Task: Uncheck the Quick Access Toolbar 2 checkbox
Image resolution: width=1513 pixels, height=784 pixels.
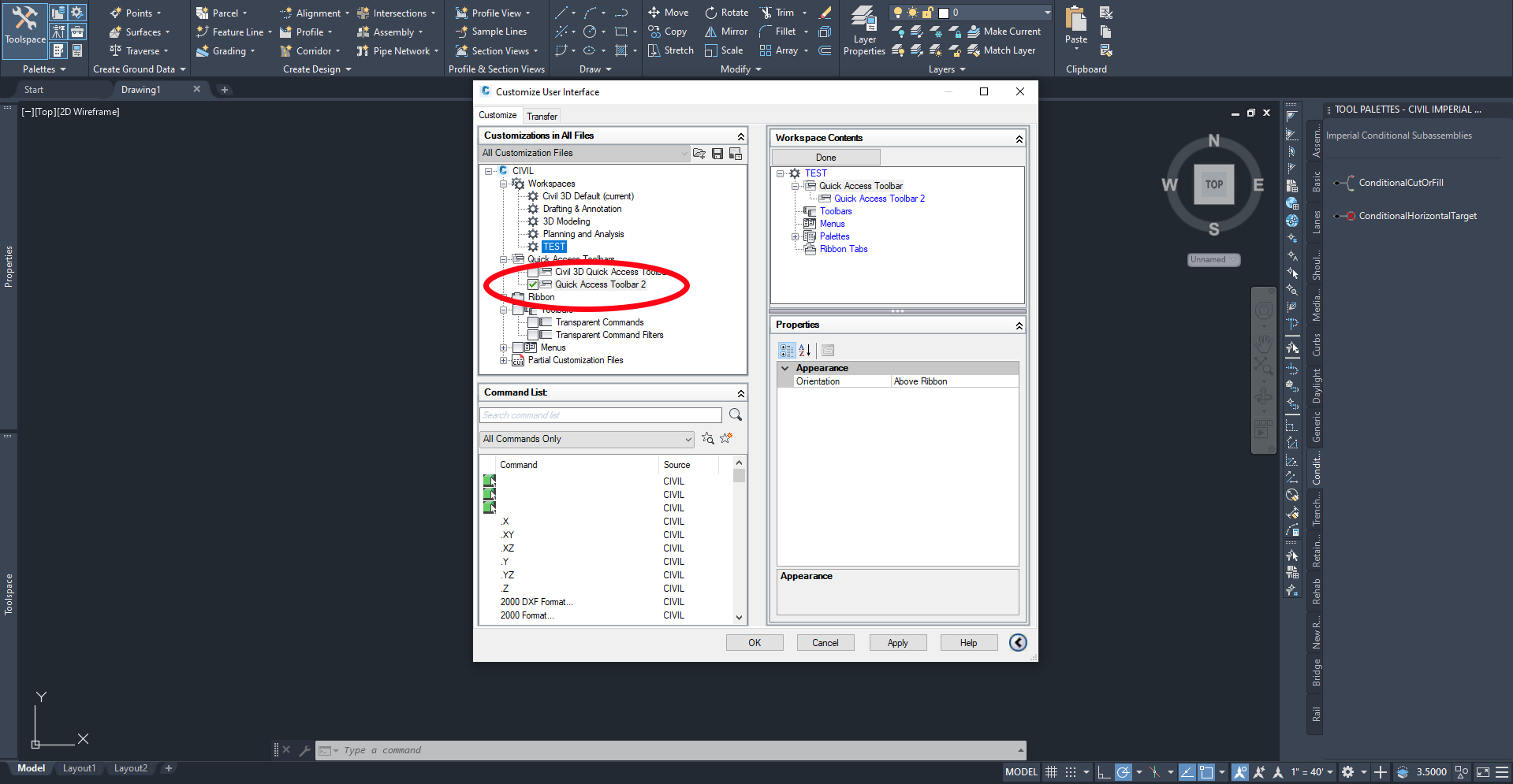Action: pos(533,284)
